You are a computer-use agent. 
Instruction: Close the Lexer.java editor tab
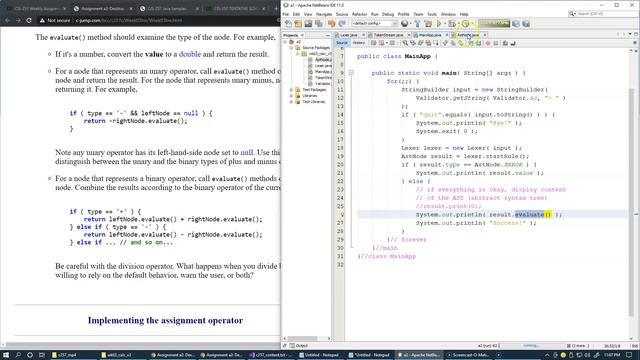363,35
